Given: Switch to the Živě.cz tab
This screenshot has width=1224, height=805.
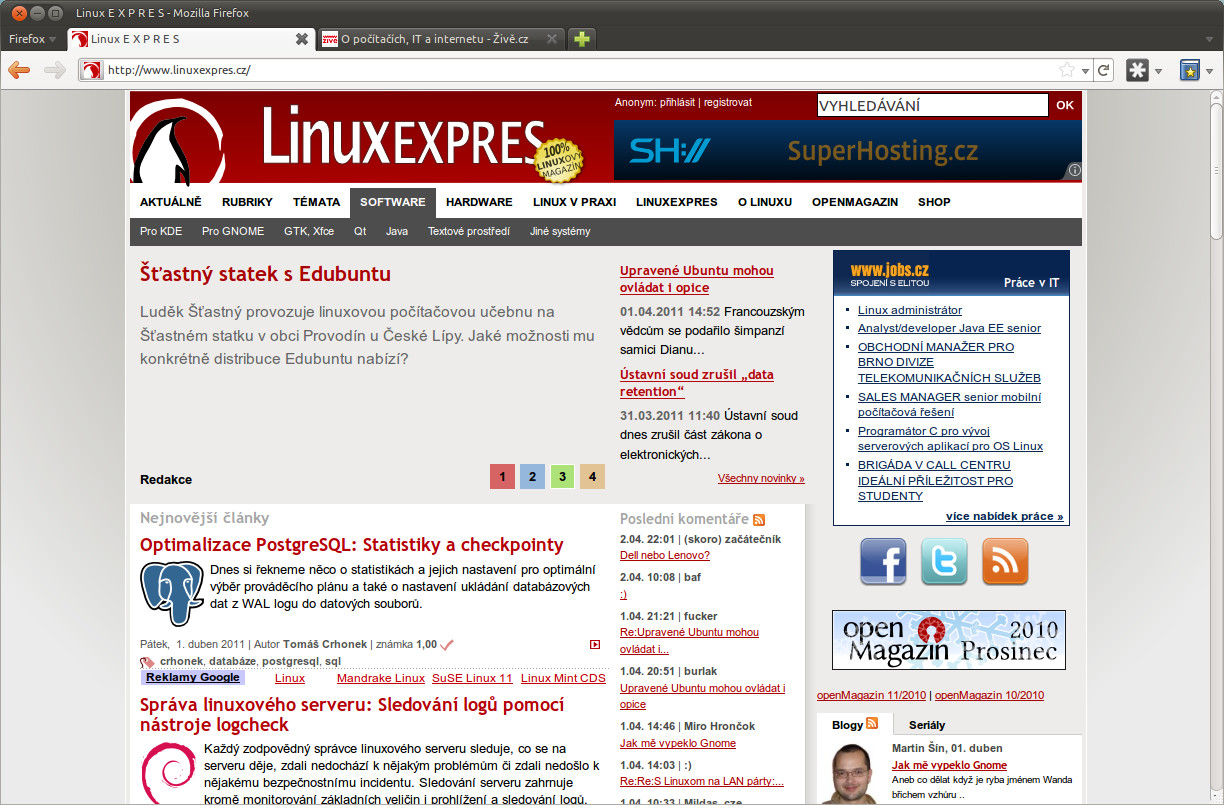Looking at the screenshot, I should point(441,39).
